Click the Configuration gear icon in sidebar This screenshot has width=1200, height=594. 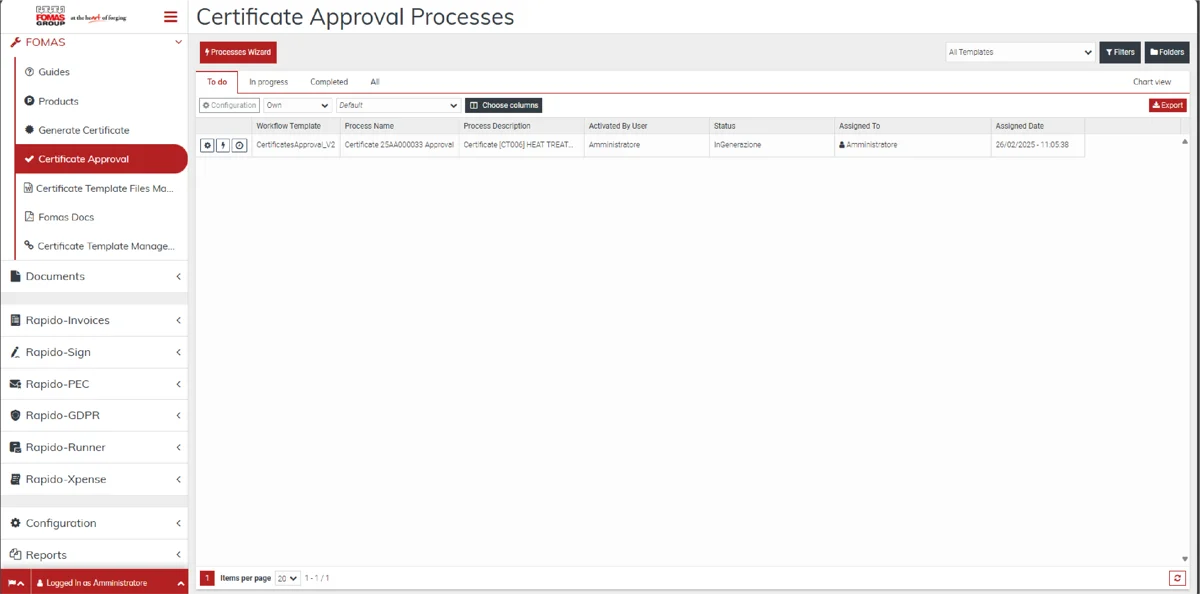(x=15, y=523)
